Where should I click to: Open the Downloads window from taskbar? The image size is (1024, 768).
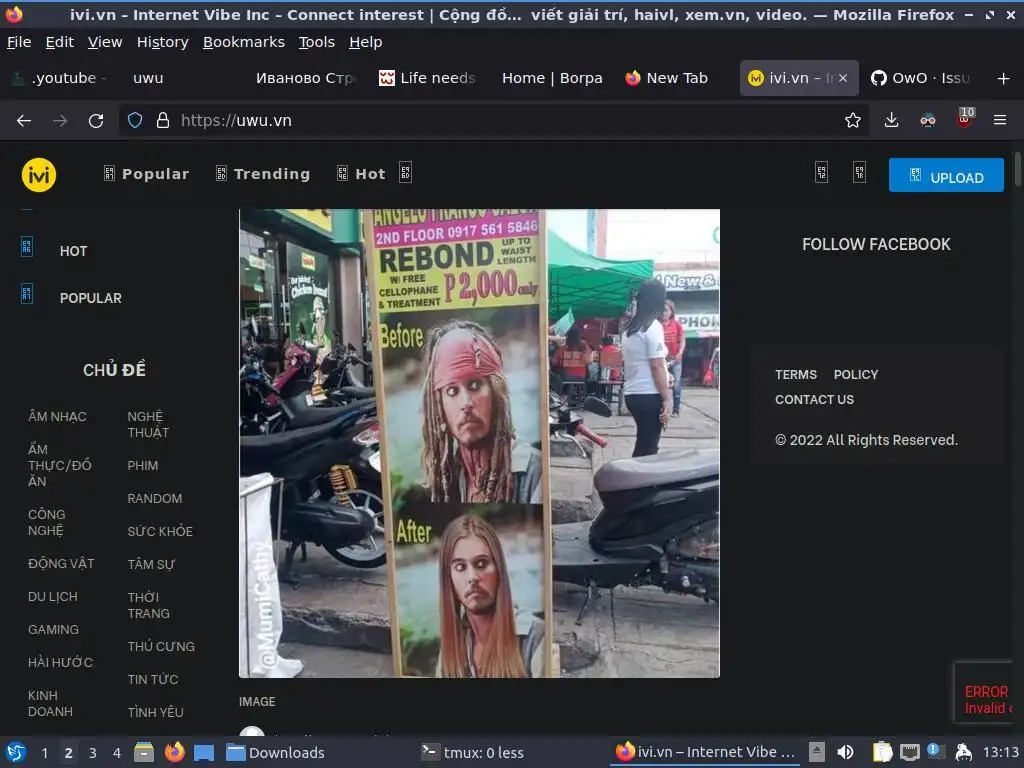click(275, 752)
